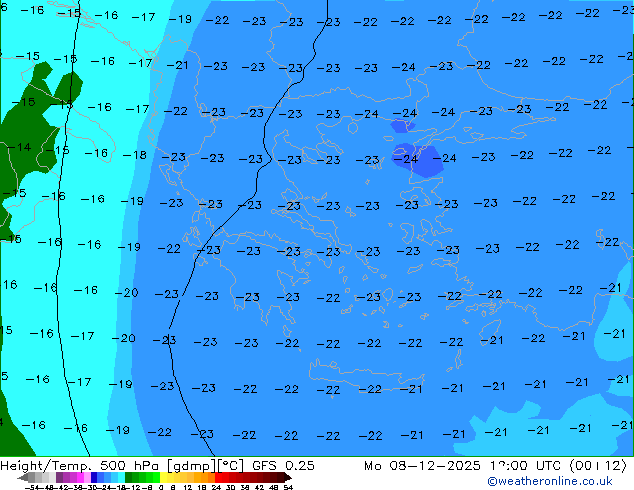
Task: Click the chart title 'Height/Temp. 500 hPa'
Action: pyautogui.click(x=80, y=466)
